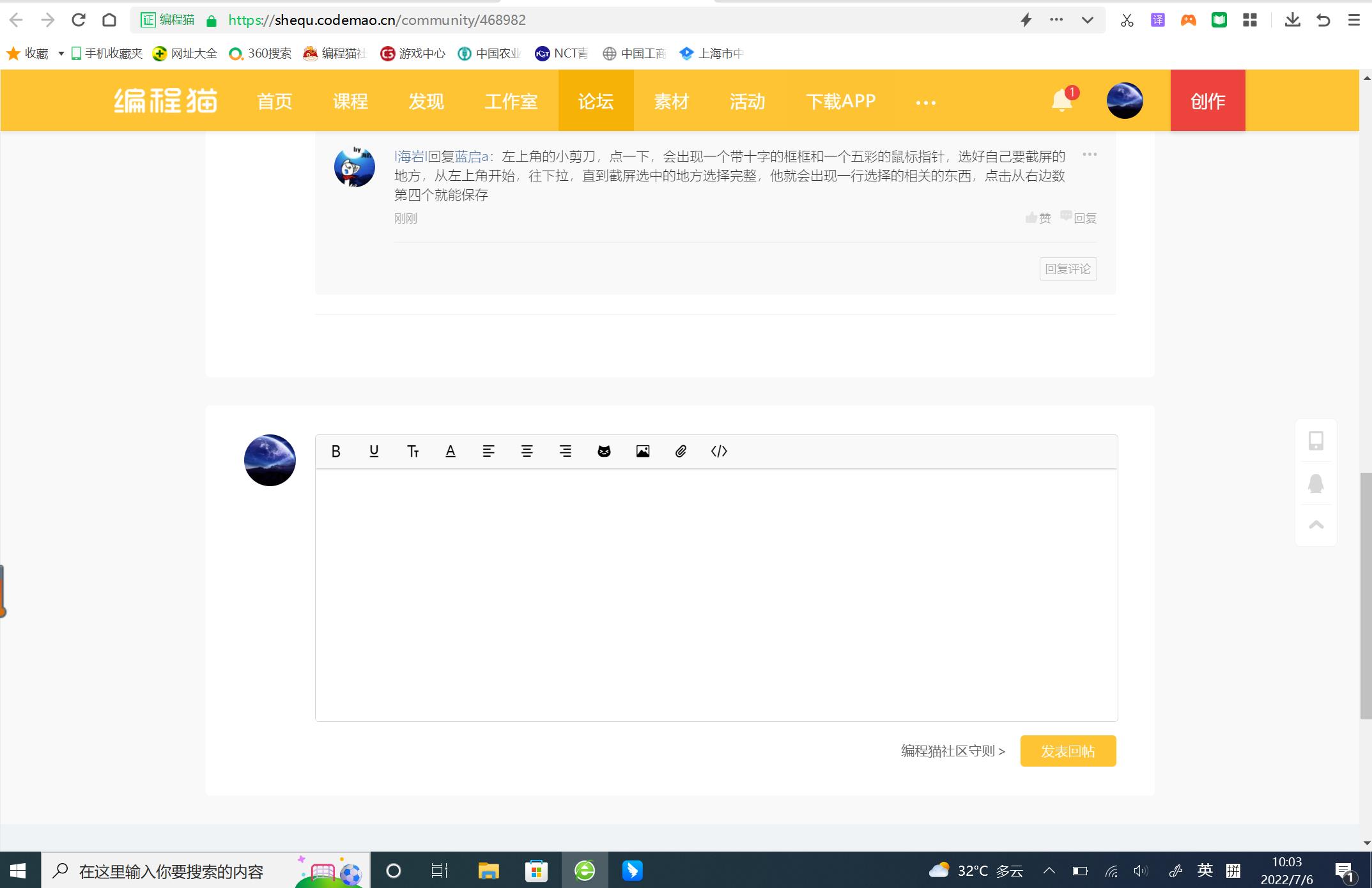Open File Explorer from the taskbar
The image size is (1372, 888).
[489, 870]
